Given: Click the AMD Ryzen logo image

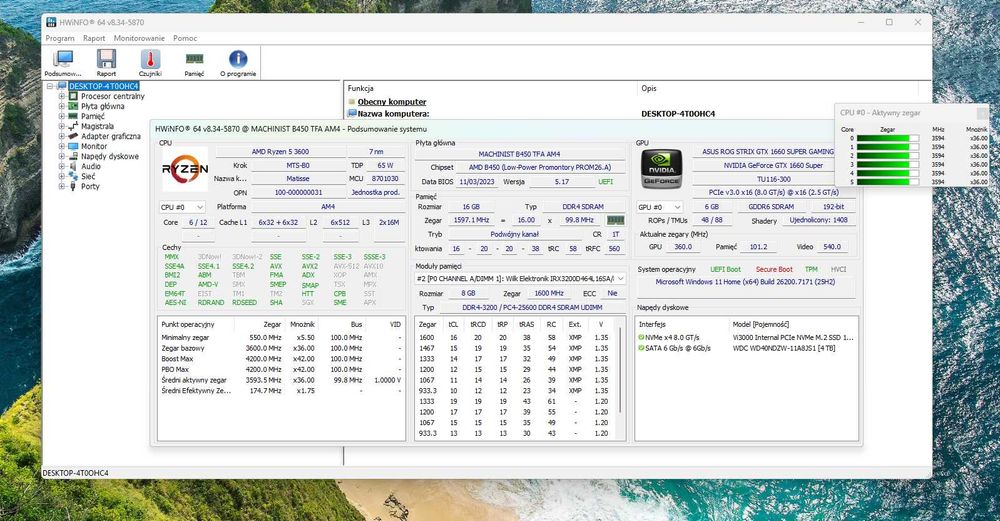Looking at the screenshot, I should pyautogui.click(x=185, y=169).
